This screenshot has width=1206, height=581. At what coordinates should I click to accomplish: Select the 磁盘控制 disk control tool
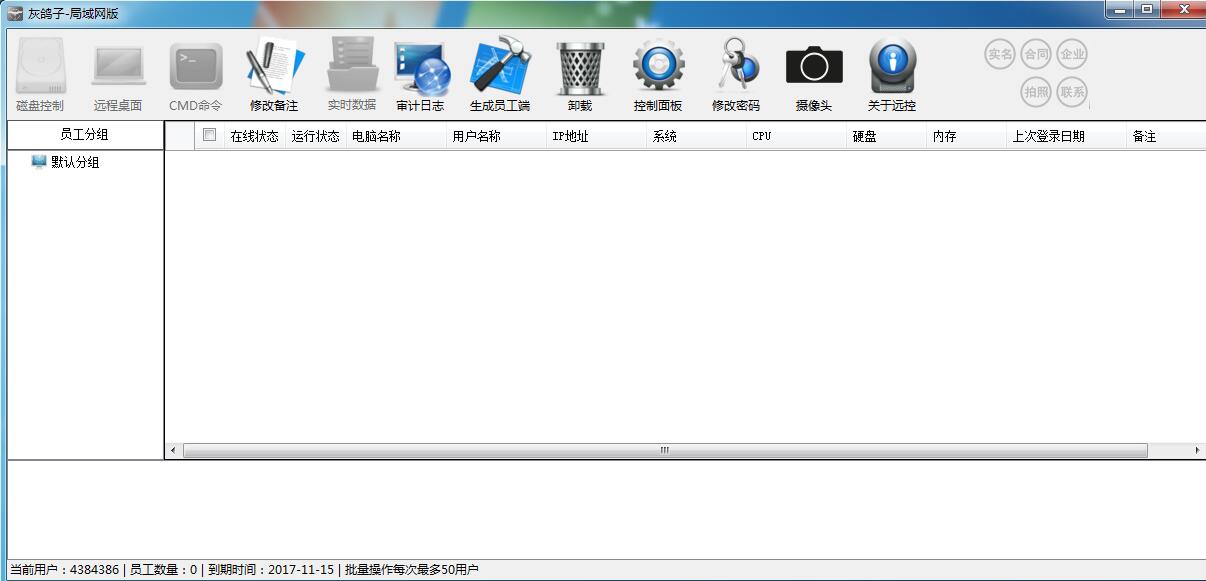tap(39, 72)
